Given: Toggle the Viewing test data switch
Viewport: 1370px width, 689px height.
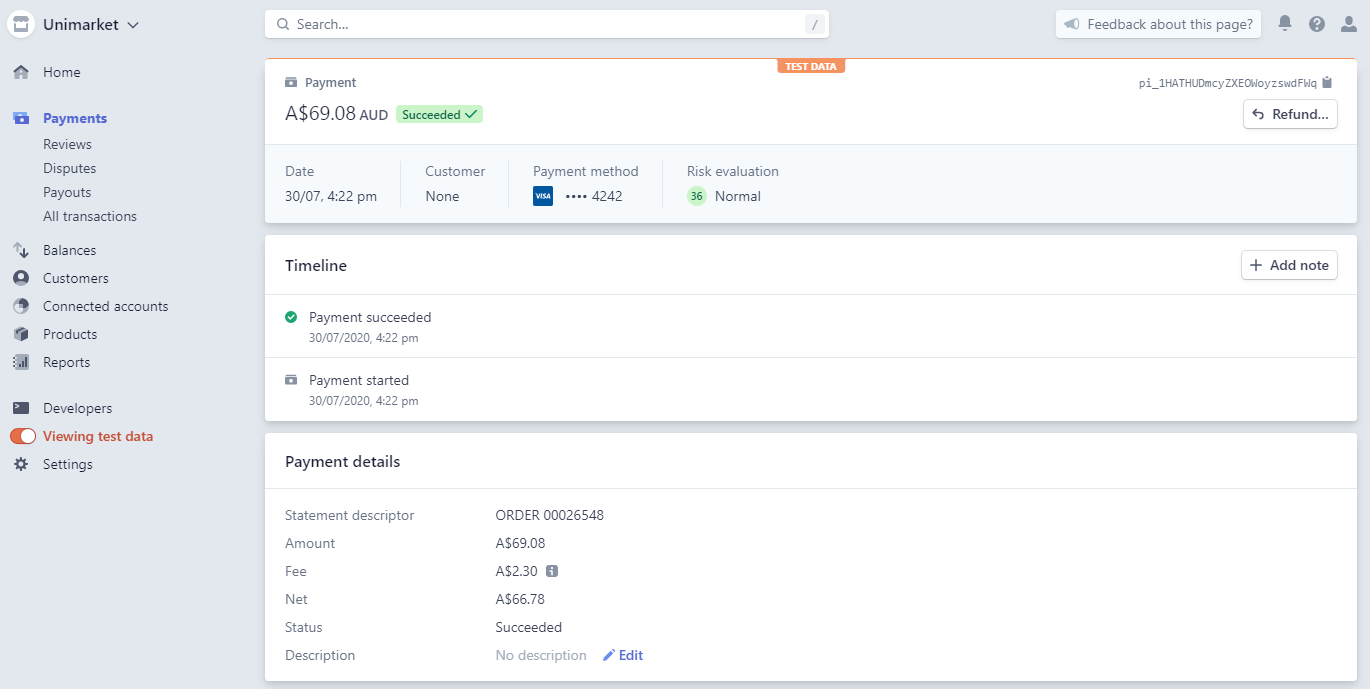Looking at the screenshot, I should pyautogui.click(x=23, y=436).
